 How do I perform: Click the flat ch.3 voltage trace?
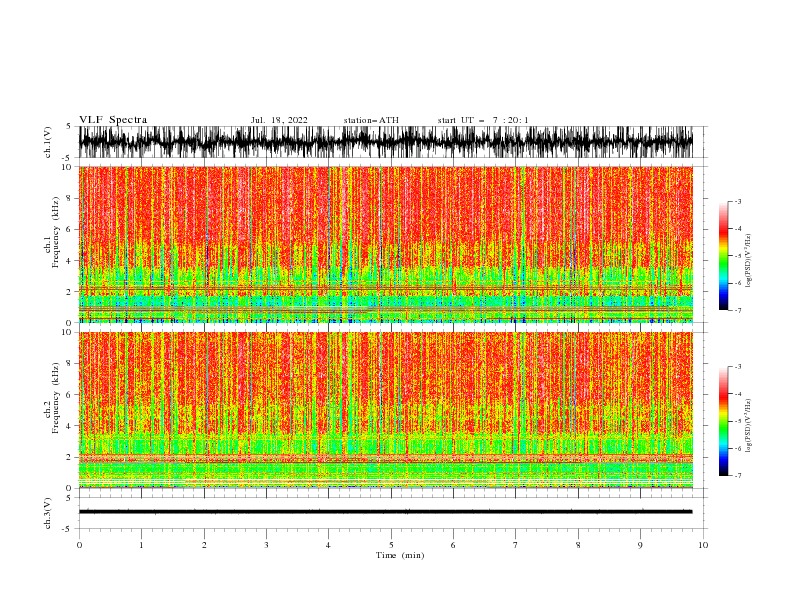(x=385, y=512)
